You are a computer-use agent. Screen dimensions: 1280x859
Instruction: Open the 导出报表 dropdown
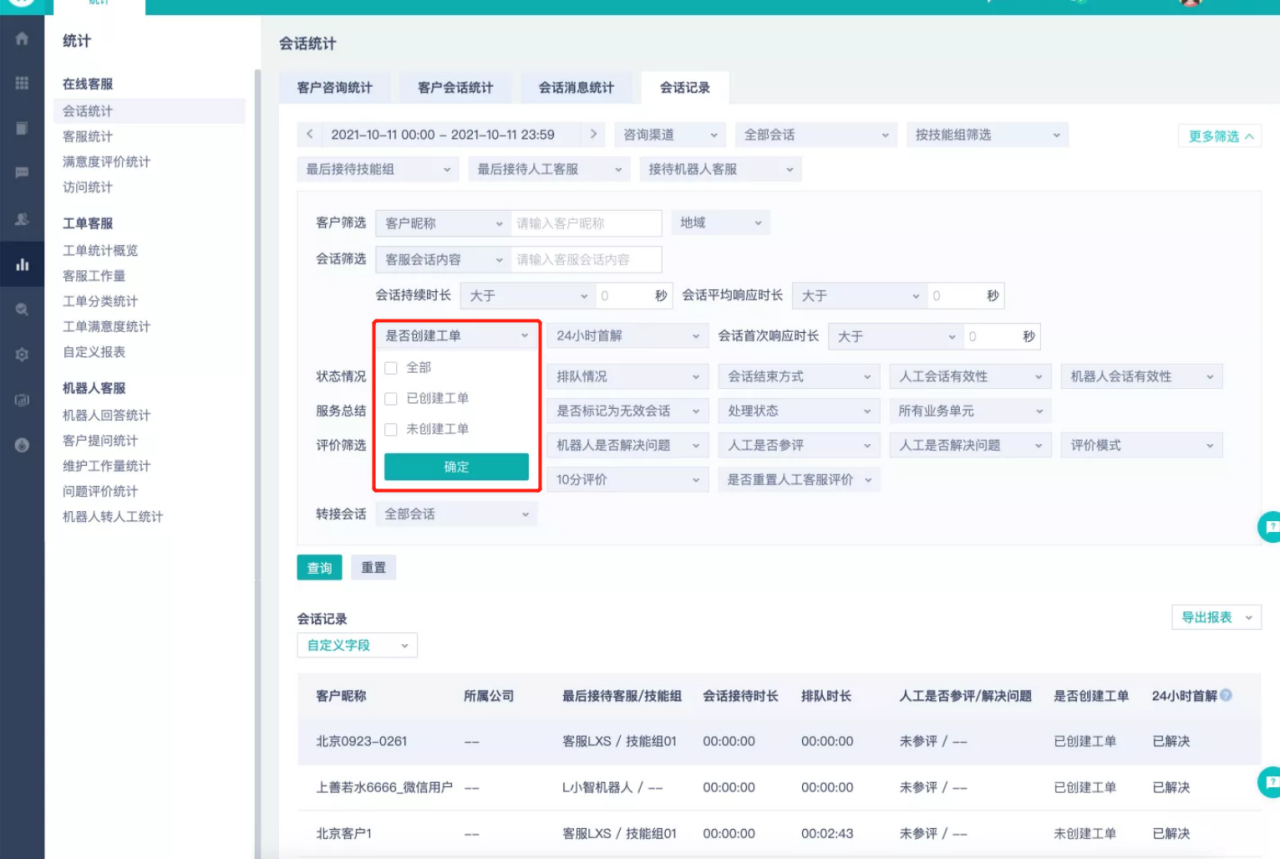pos(1216,618)
